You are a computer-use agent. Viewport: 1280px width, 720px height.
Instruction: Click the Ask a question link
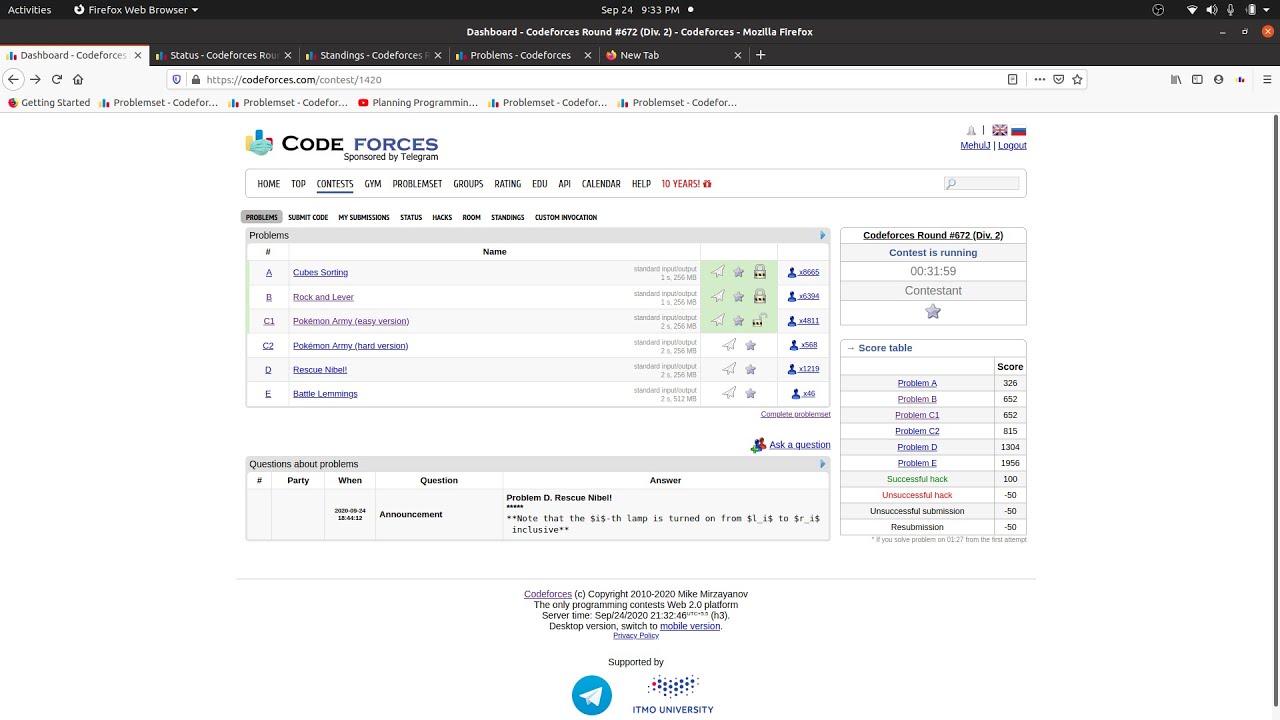point(800,445)
